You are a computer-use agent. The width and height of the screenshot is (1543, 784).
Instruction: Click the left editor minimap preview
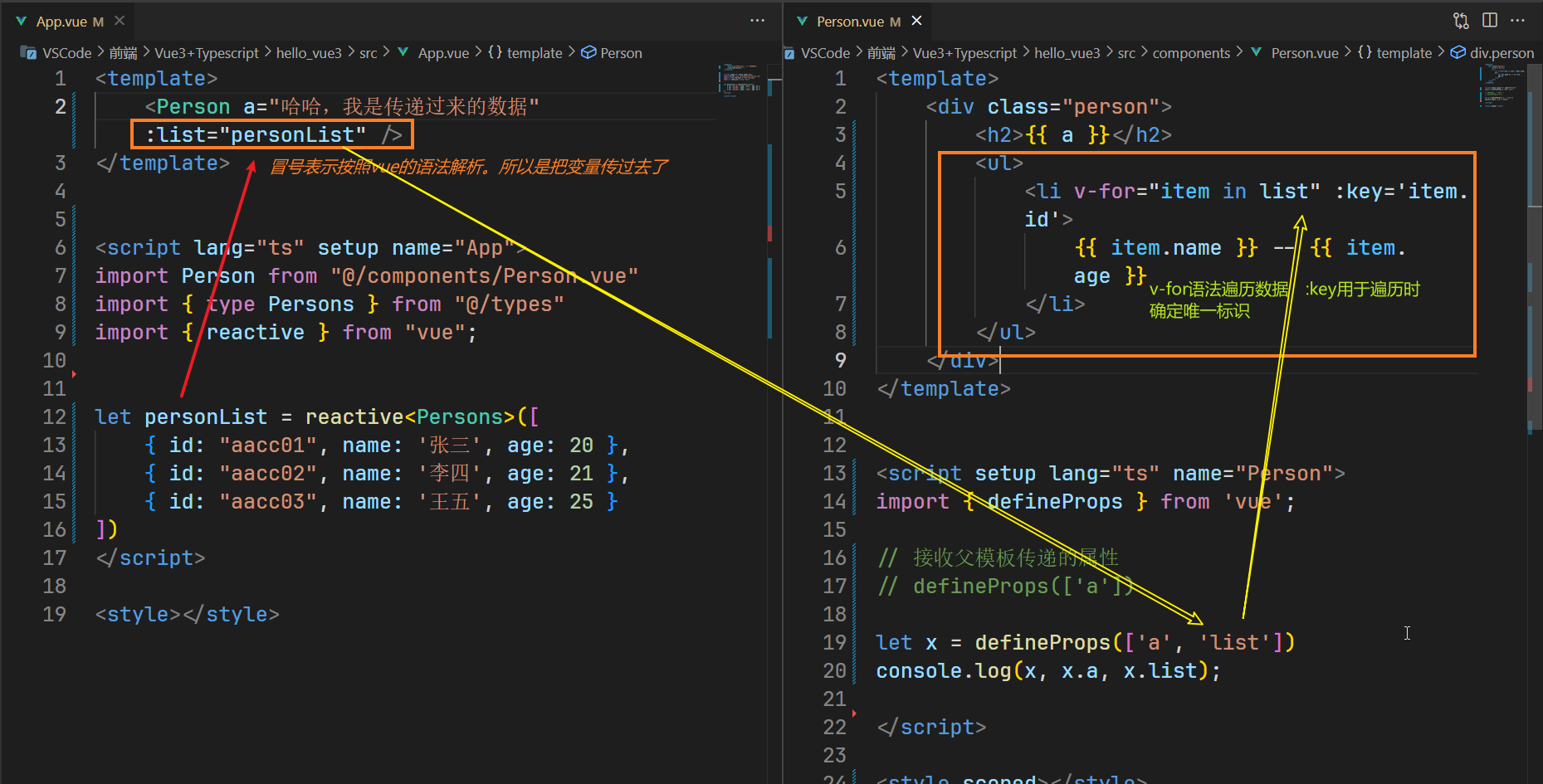point(740,80)
